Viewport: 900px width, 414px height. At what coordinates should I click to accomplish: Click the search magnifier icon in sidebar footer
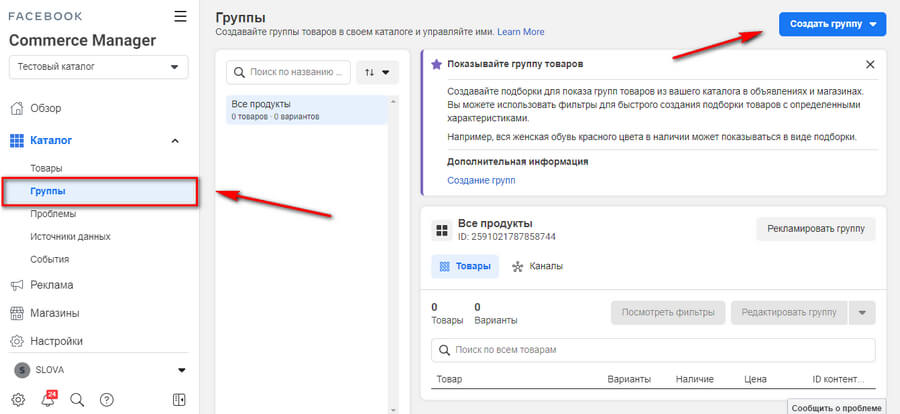coord(77,399)
